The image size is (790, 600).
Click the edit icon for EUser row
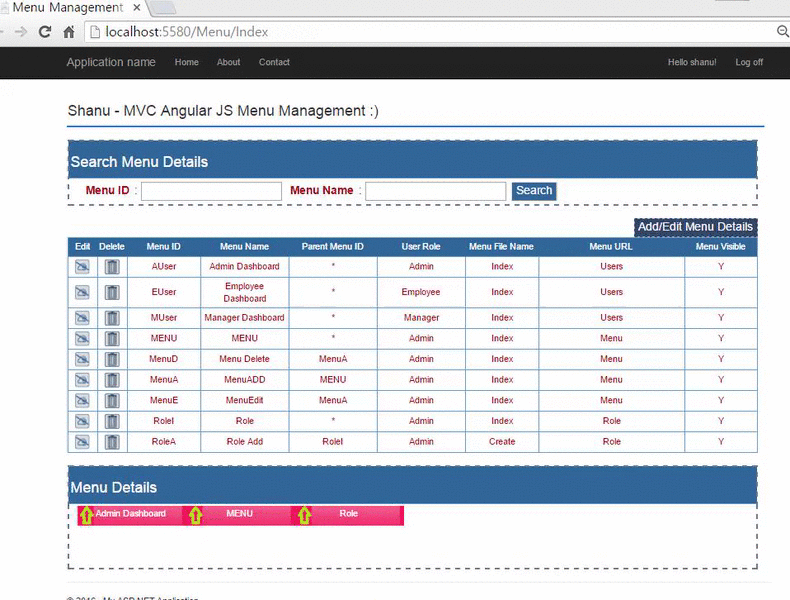(x=82, y=292)
